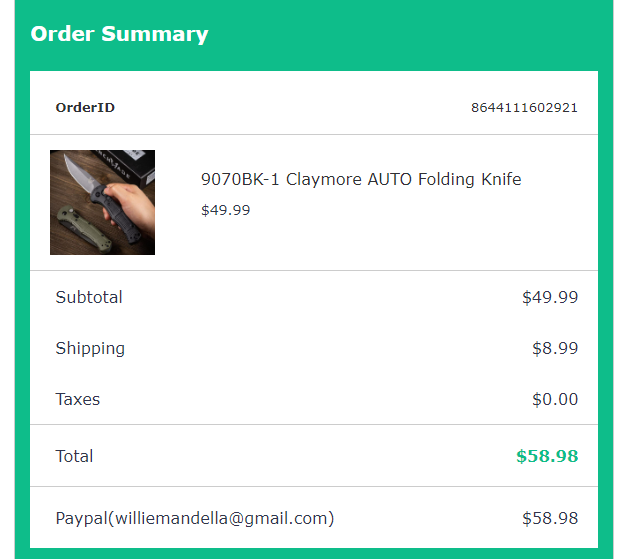Click the green Total amount $58.98

coord(546,456)
